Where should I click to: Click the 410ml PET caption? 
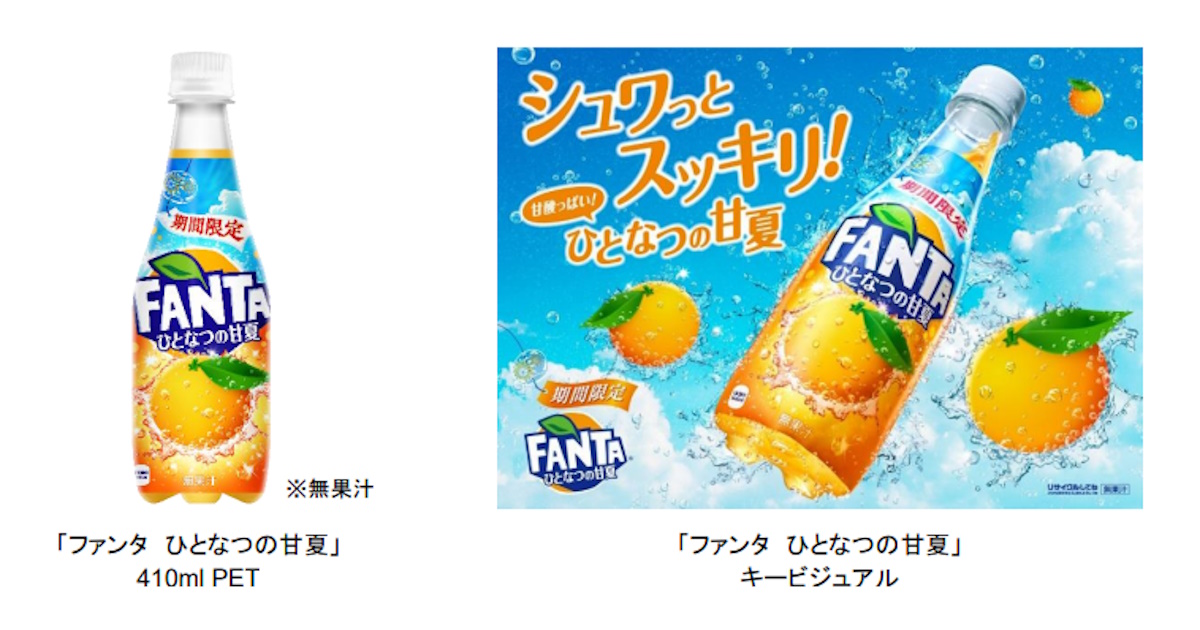(x=204, y=579)
